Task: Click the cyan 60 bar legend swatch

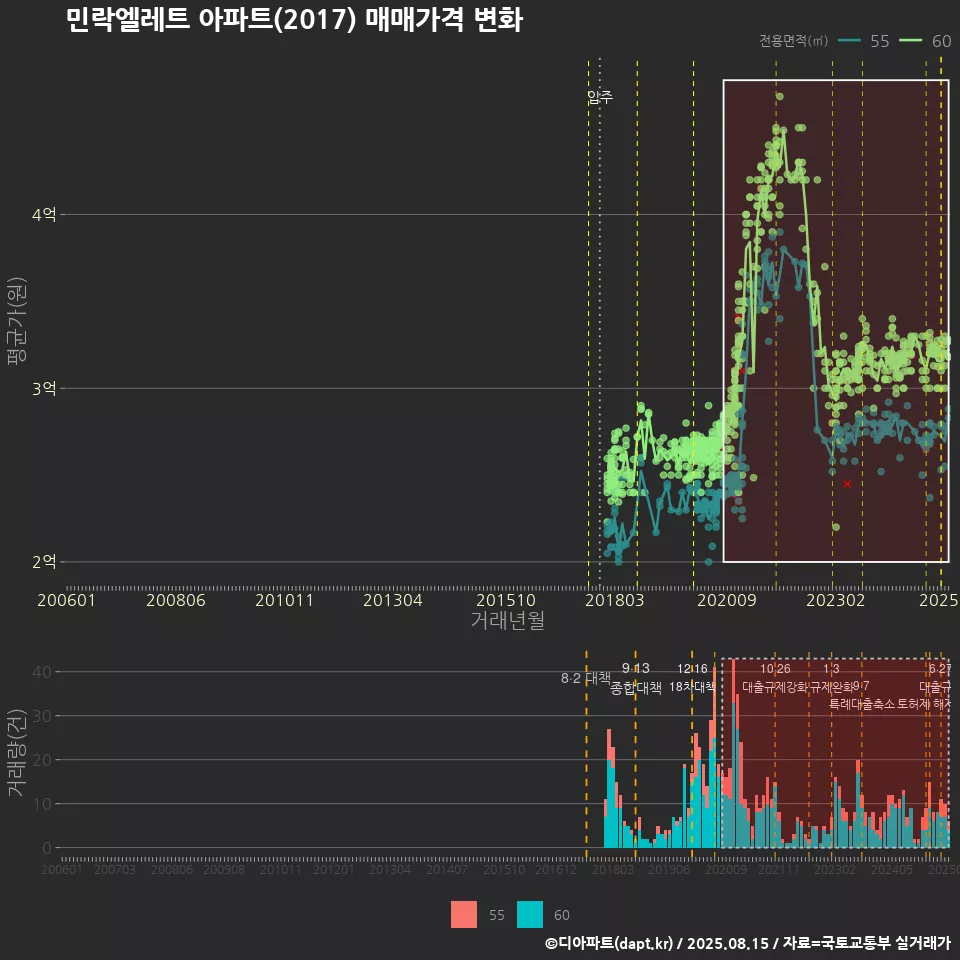Action: click(x=530, y=915)
